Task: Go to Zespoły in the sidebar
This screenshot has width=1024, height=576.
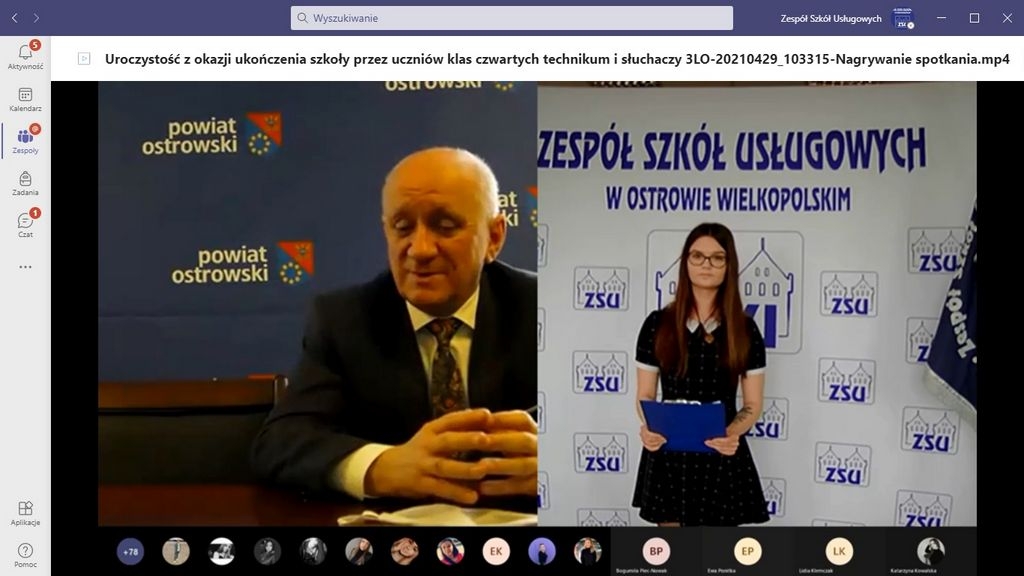Action: (x=25, y=141)
